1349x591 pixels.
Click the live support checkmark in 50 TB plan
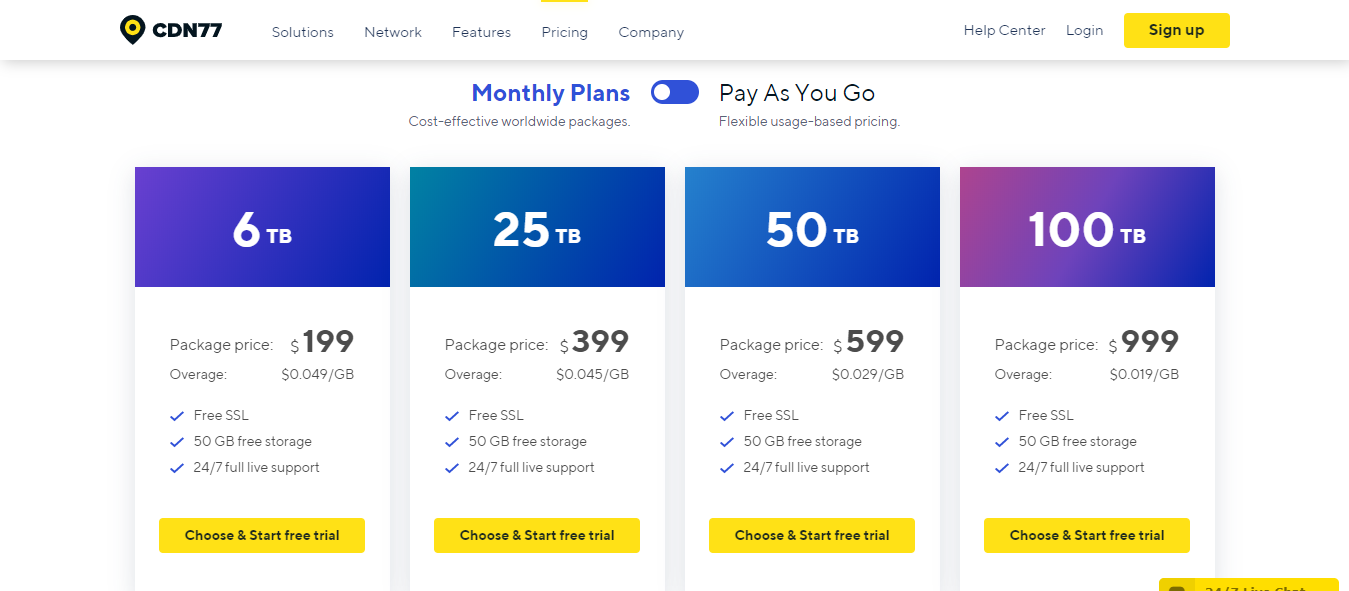[x=727, y=468]
